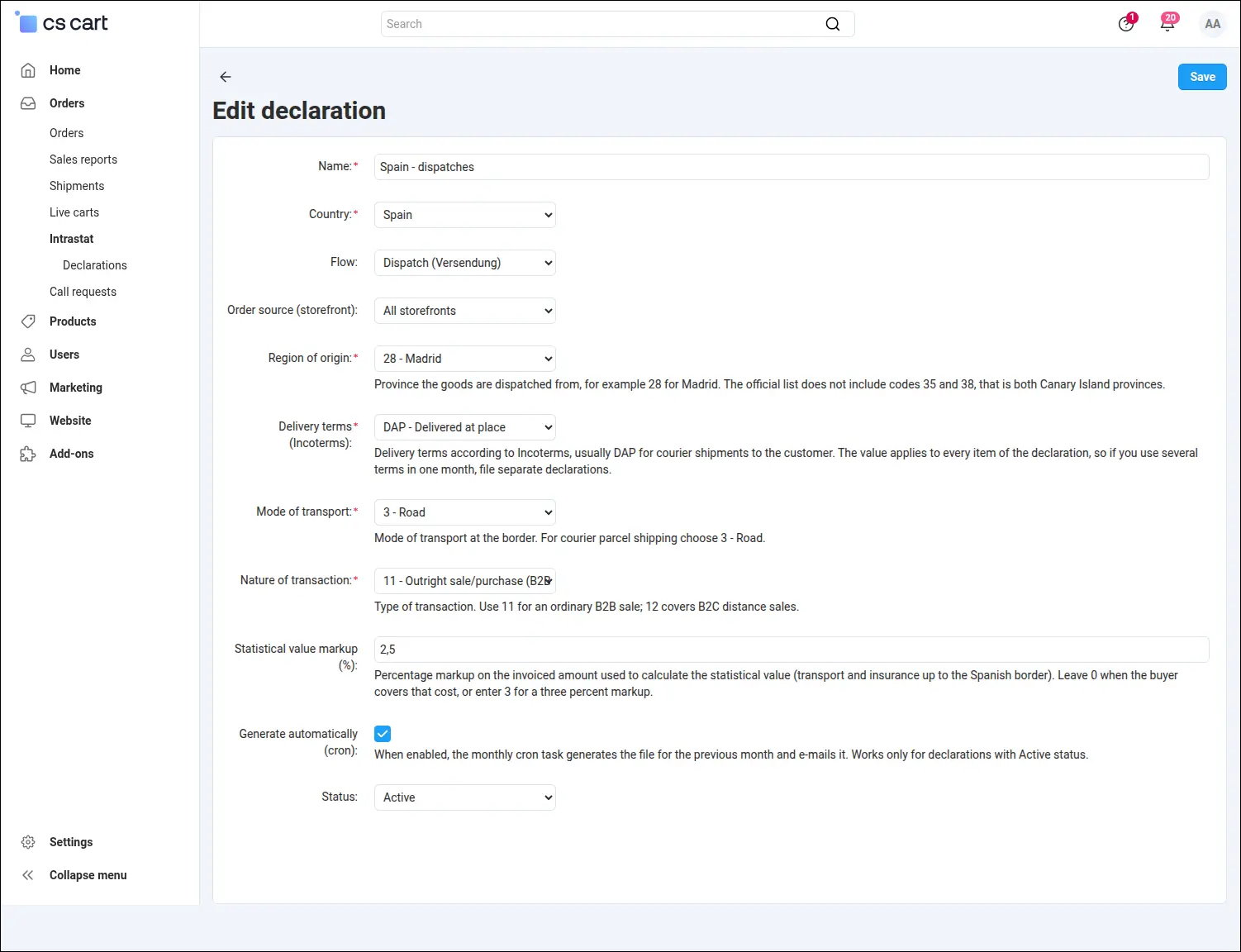Select Intrastat in the sidebar

click(x=72, y=239)
